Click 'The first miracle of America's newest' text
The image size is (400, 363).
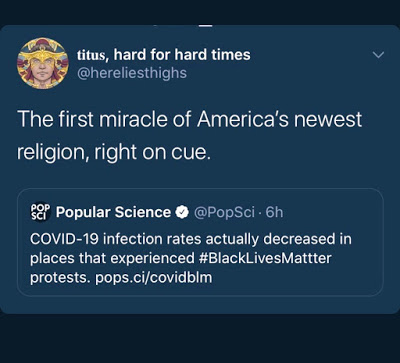[x=190, y=119]
